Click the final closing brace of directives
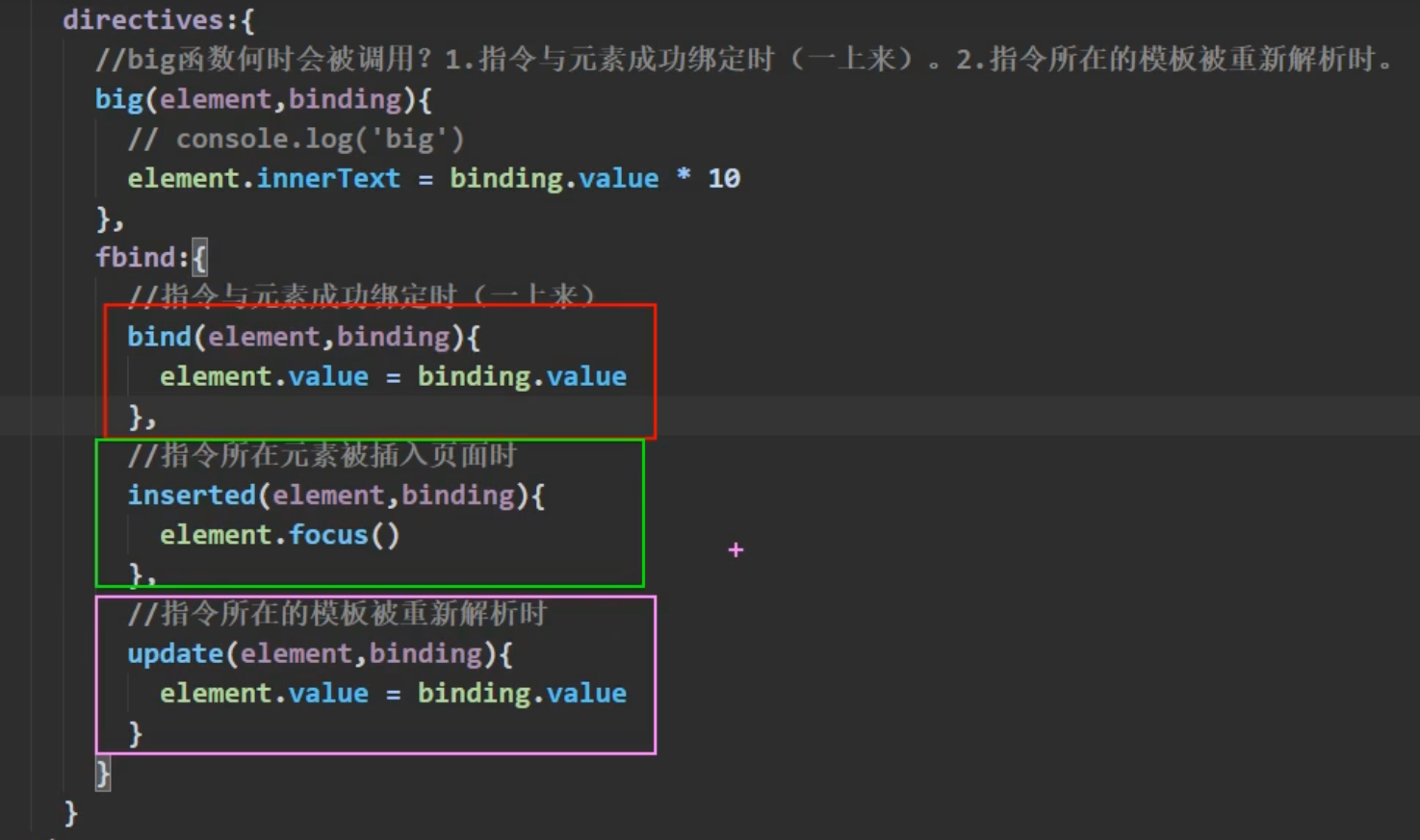1420x840 pixels. pyautogui.click(x=69, y=812)
